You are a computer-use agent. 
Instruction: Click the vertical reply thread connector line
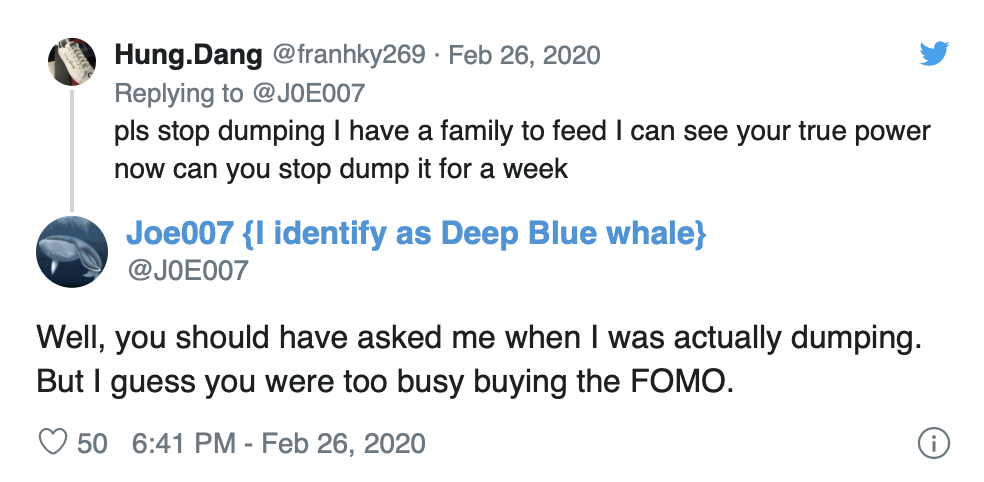[72, 151]
